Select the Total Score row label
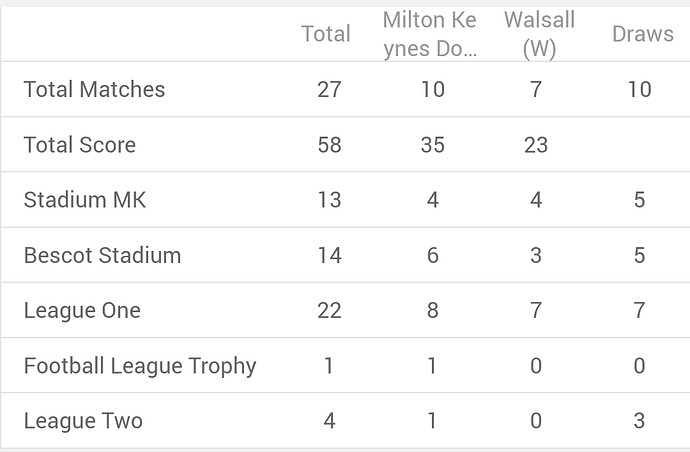This screenshot has height=452, width=690. (x=79, y=145)
